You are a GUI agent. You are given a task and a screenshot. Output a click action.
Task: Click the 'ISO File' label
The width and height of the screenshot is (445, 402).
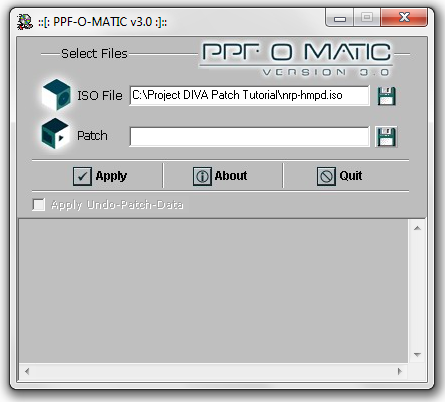point(100,96)
